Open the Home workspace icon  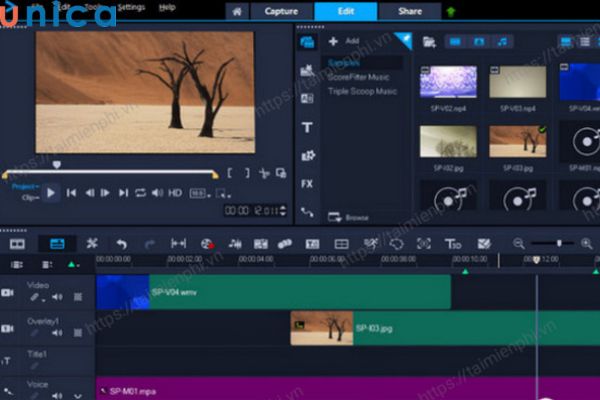click(x=237, y=11)
